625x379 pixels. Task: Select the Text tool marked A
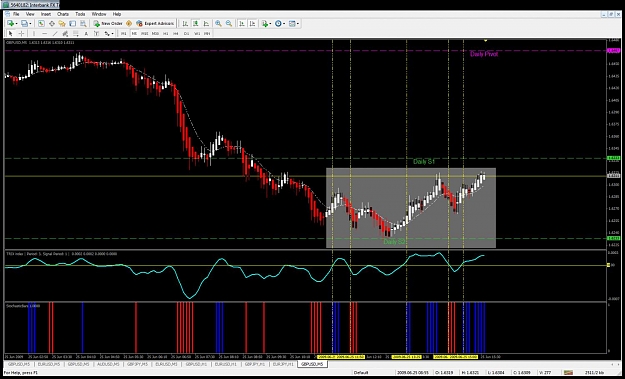tap(86, 33)
